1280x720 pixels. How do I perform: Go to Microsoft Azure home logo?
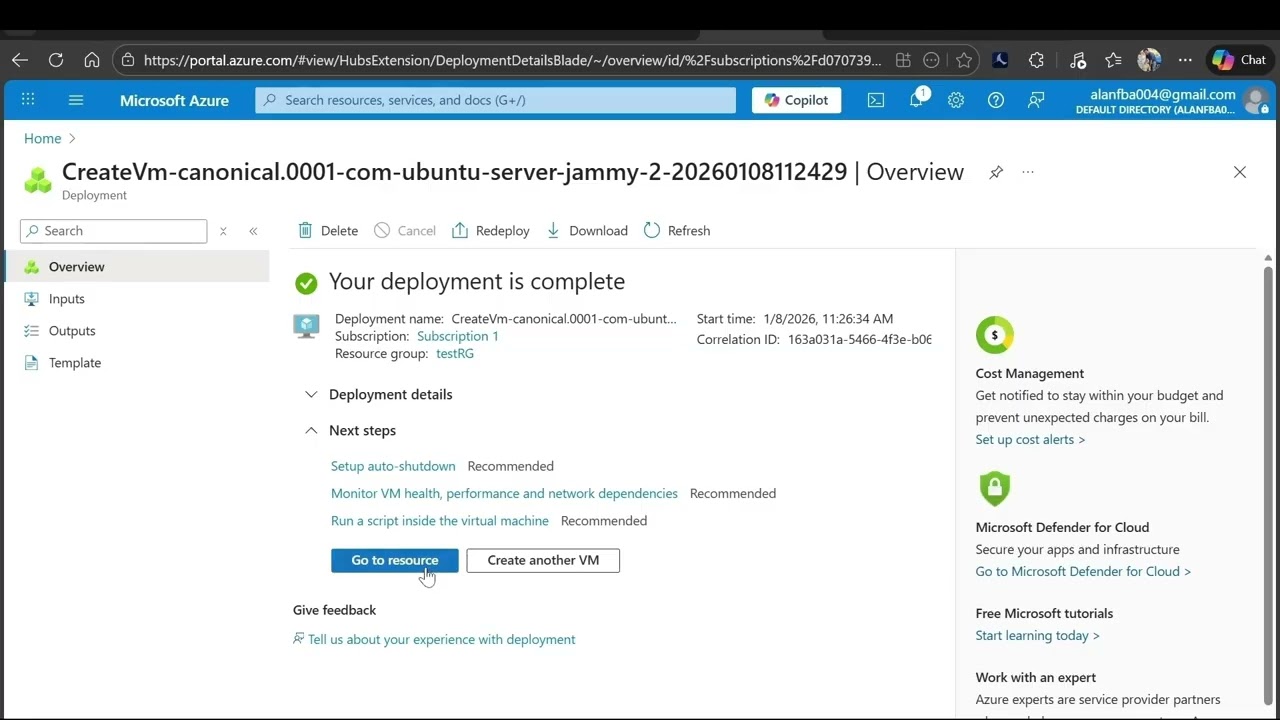click(x=174, y=100)
